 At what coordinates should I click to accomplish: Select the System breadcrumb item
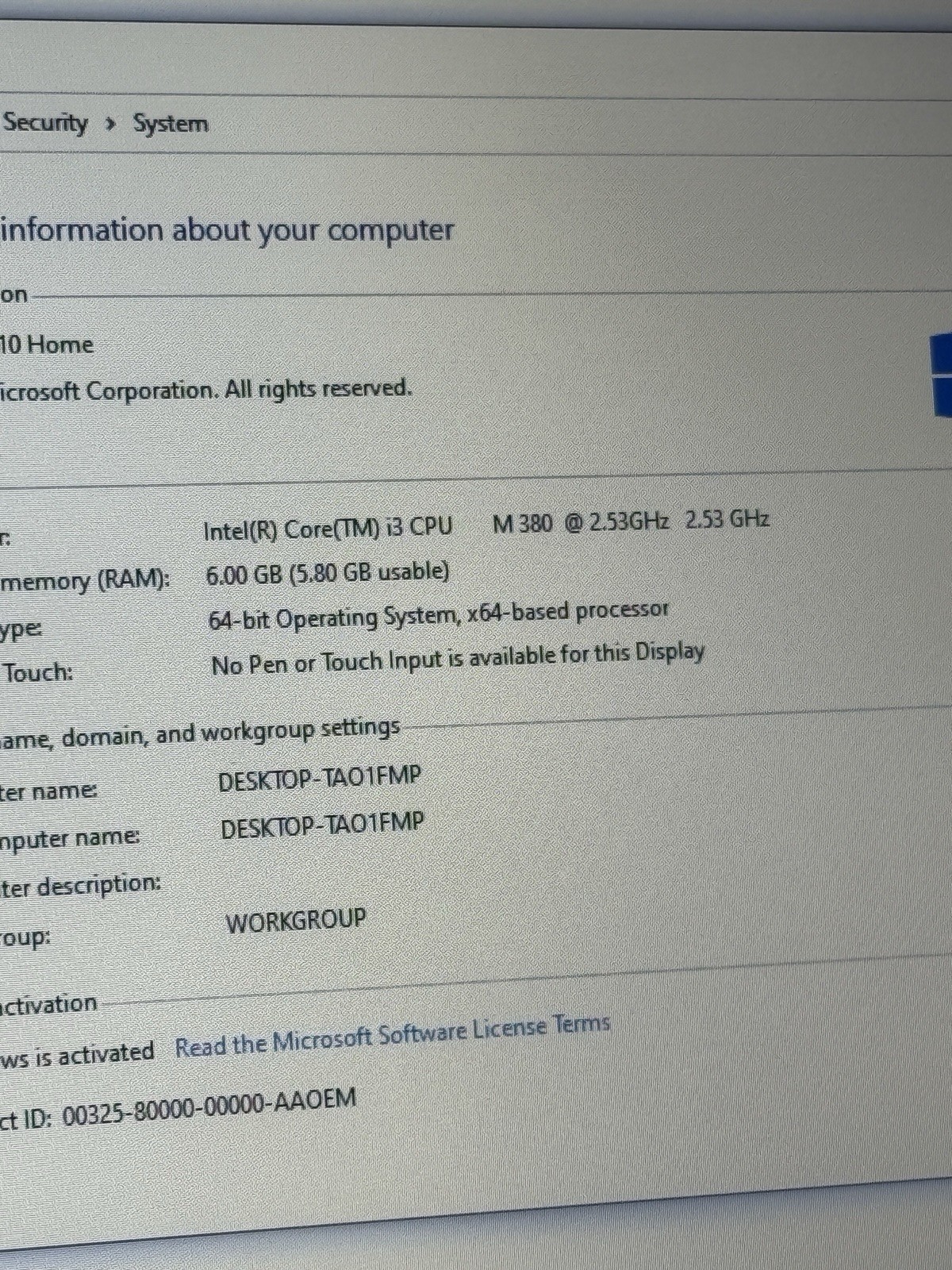pyautogui.click(x=171, y=124)
